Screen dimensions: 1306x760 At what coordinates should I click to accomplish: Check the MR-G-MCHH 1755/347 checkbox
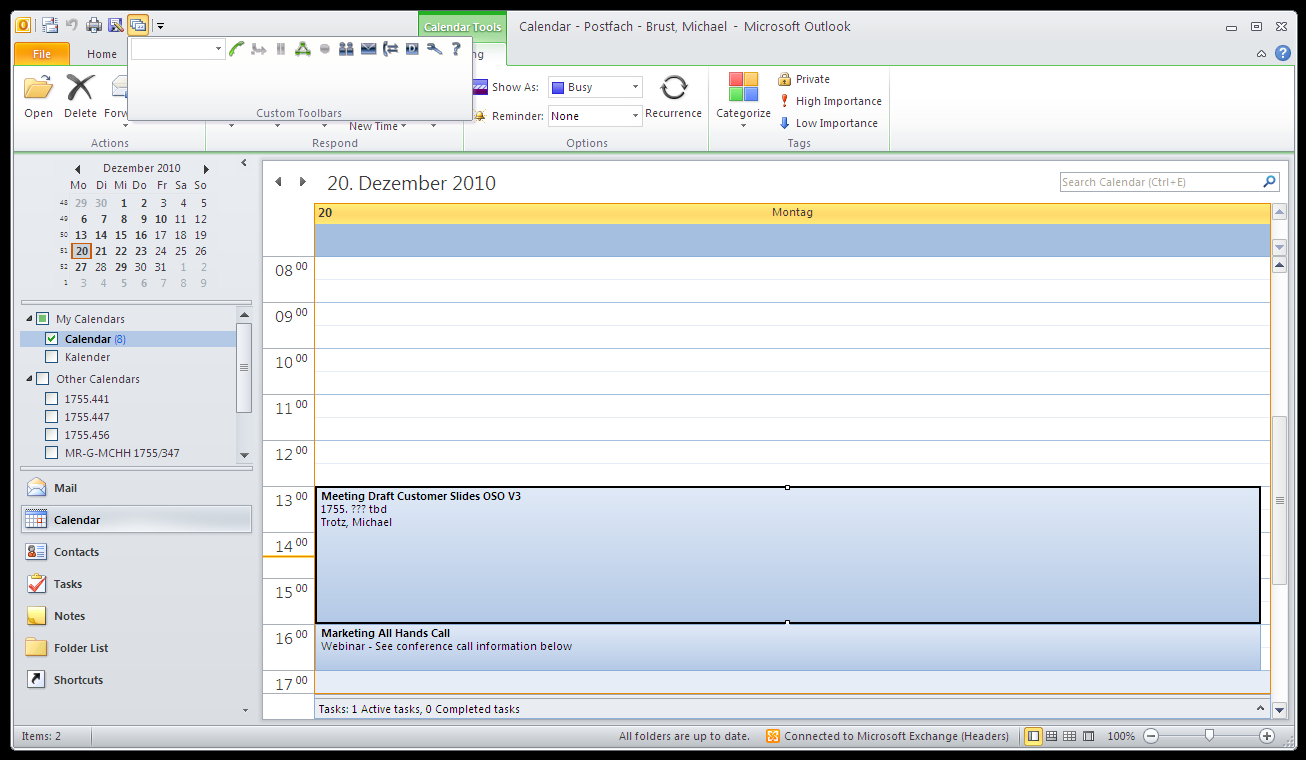52,453
